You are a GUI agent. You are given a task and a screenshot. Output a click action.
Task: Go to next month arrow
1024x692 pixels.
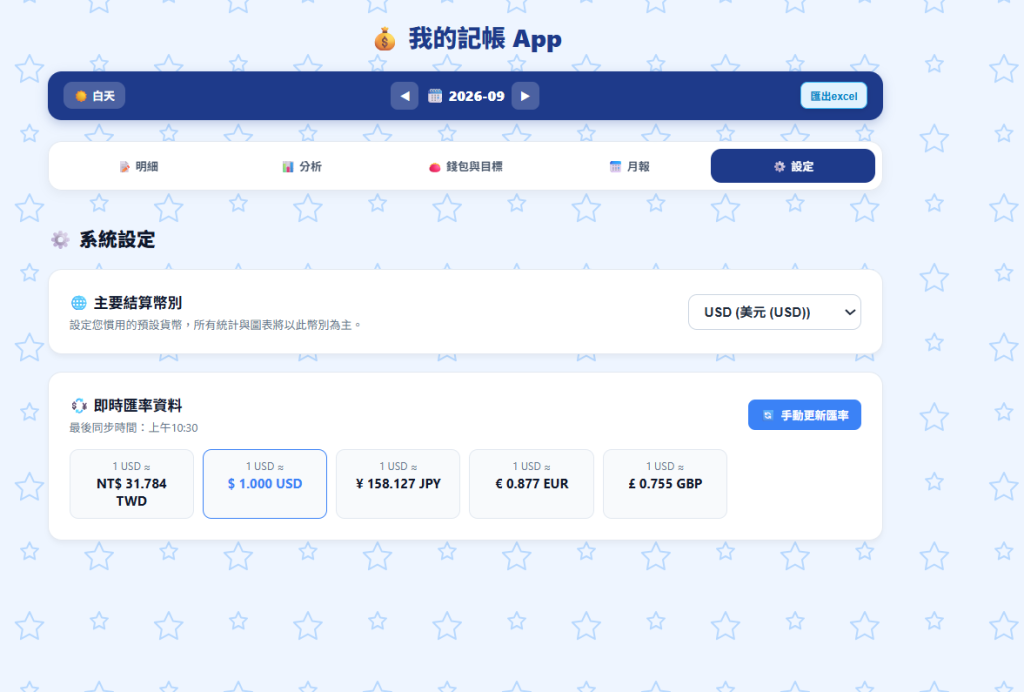pos(525,96)
